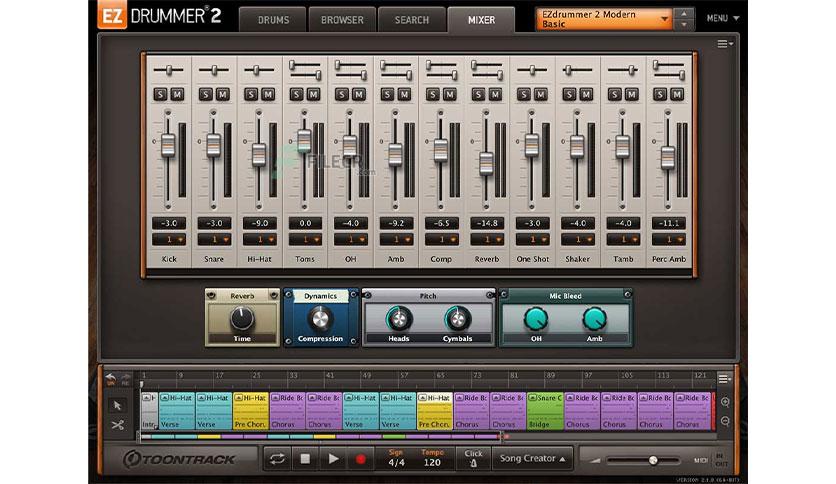Select the green Bridge song block

(x=545, y=411)
